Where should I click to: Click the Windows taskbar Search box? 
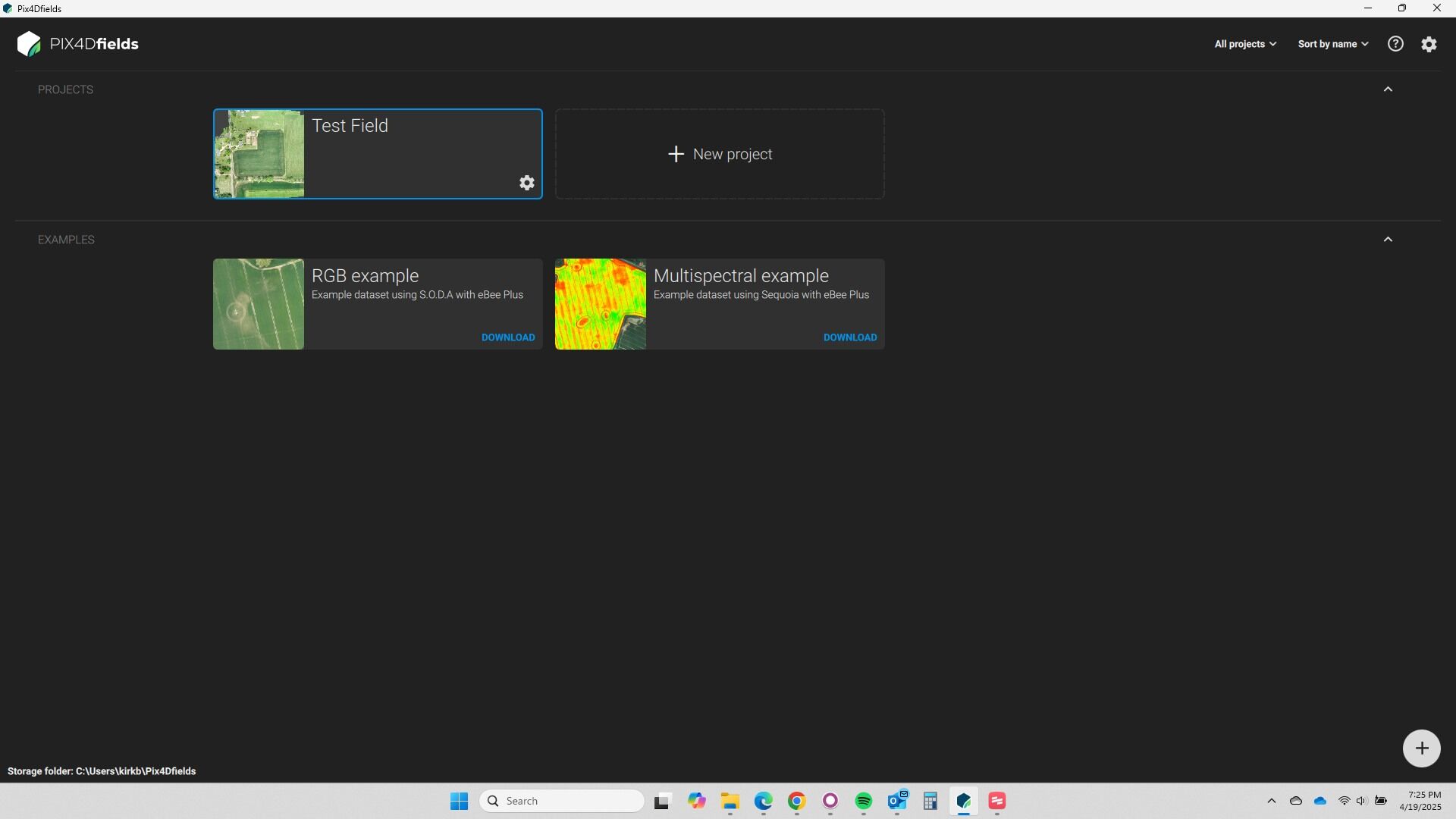pyautogui.click(x=562, y=801)
